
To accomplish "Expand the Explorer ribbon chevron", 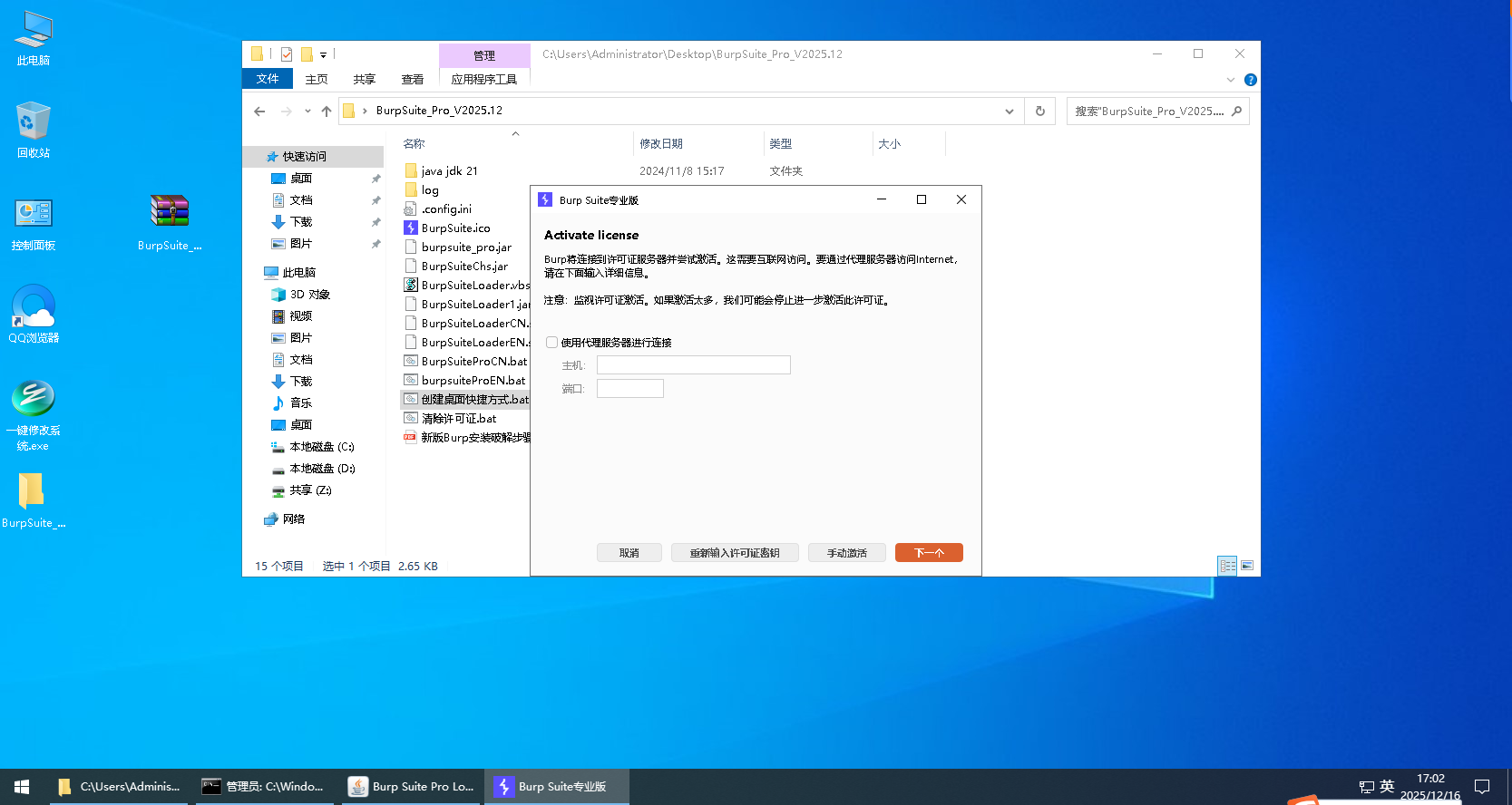I will coord(1231,80).
